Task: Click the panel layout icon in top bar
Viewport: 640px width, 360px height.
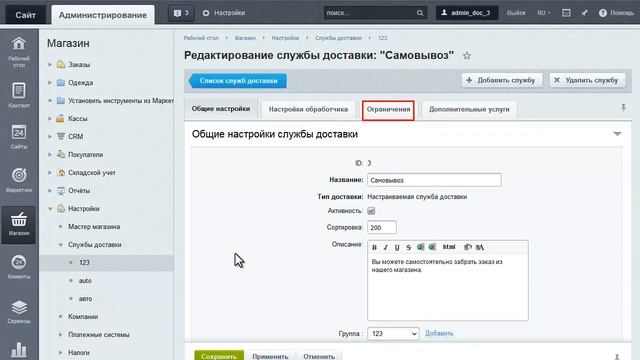Action: tap(566, 13)
